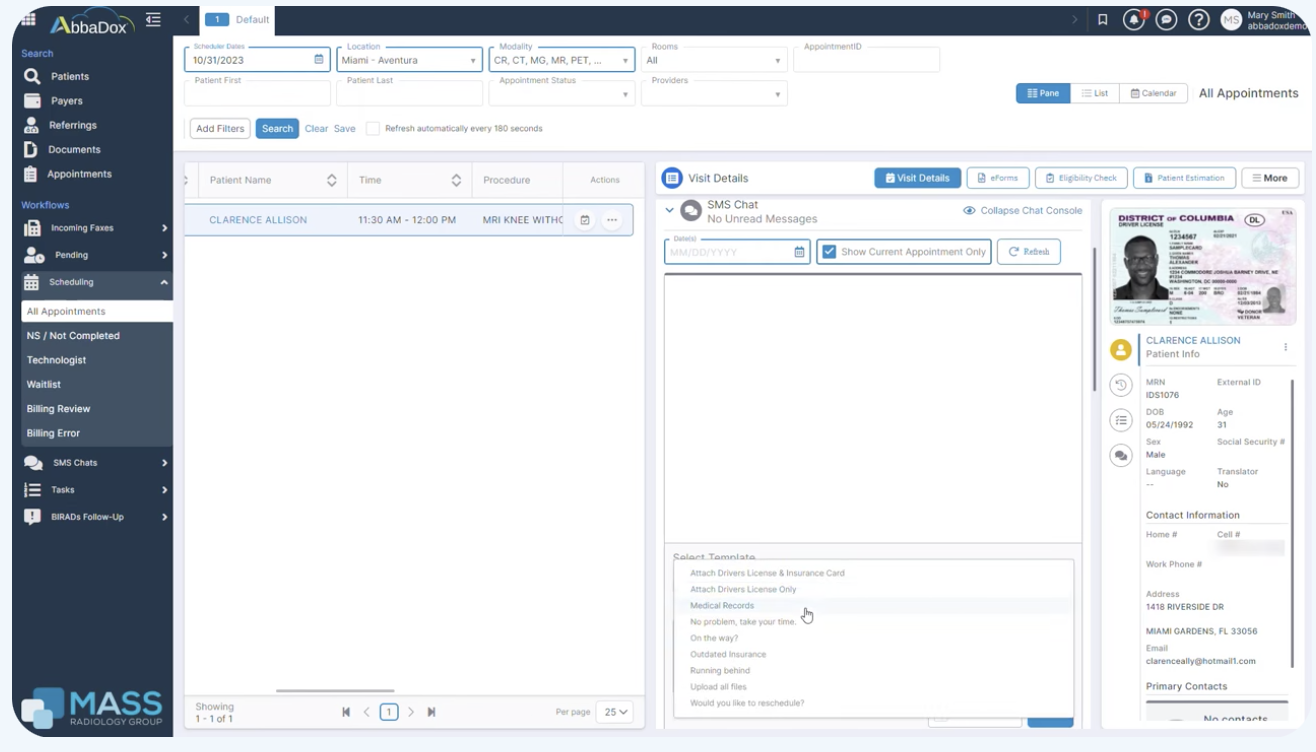Expand the Per page 25 dropdown
Image resolution: width=1316 pixels, height=752 pixels.
point(614,712)
